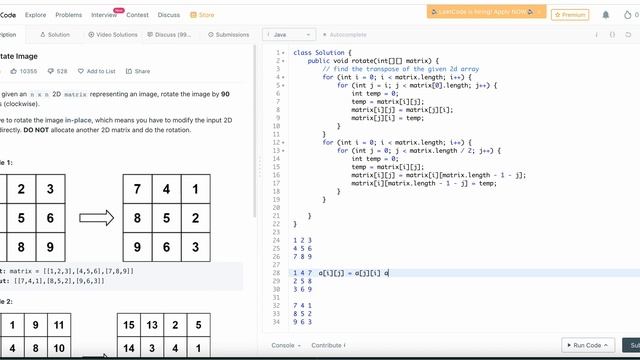Open the Explore nav item
640x360 pixels.
click(x=36, y=15)
